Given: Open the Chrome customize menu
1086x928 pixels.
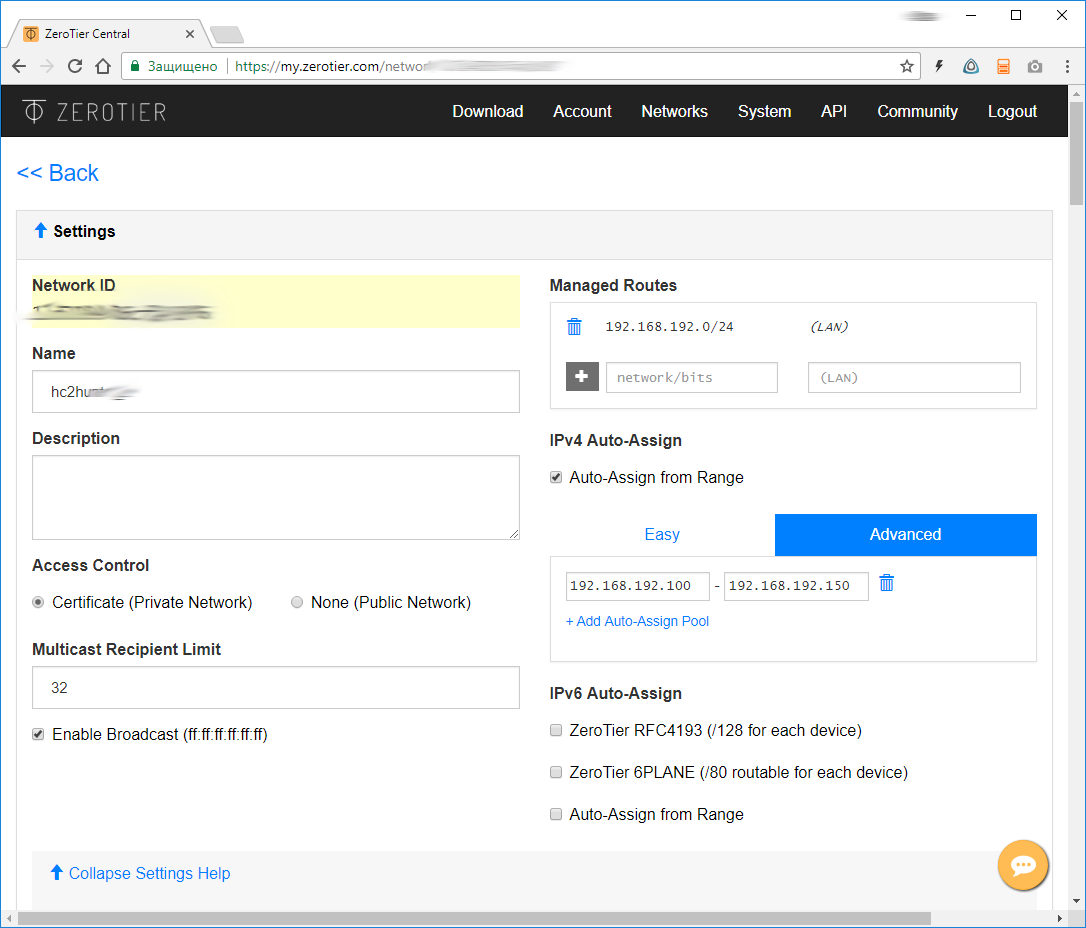Looking at the screenshot, I should pyautogui.click(x=1069, y=65).
